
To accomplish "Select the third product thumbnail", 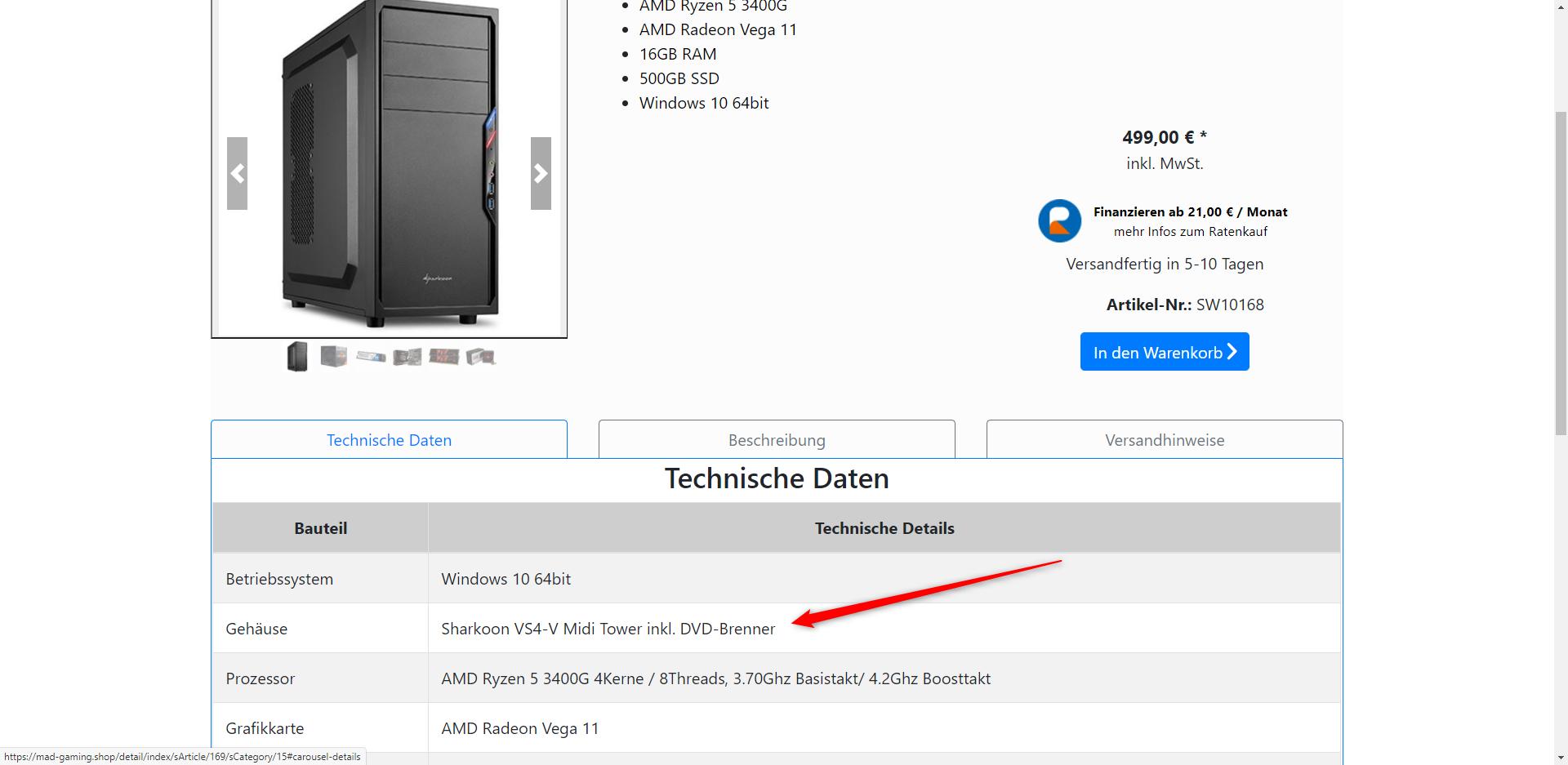I will [371, 357].
